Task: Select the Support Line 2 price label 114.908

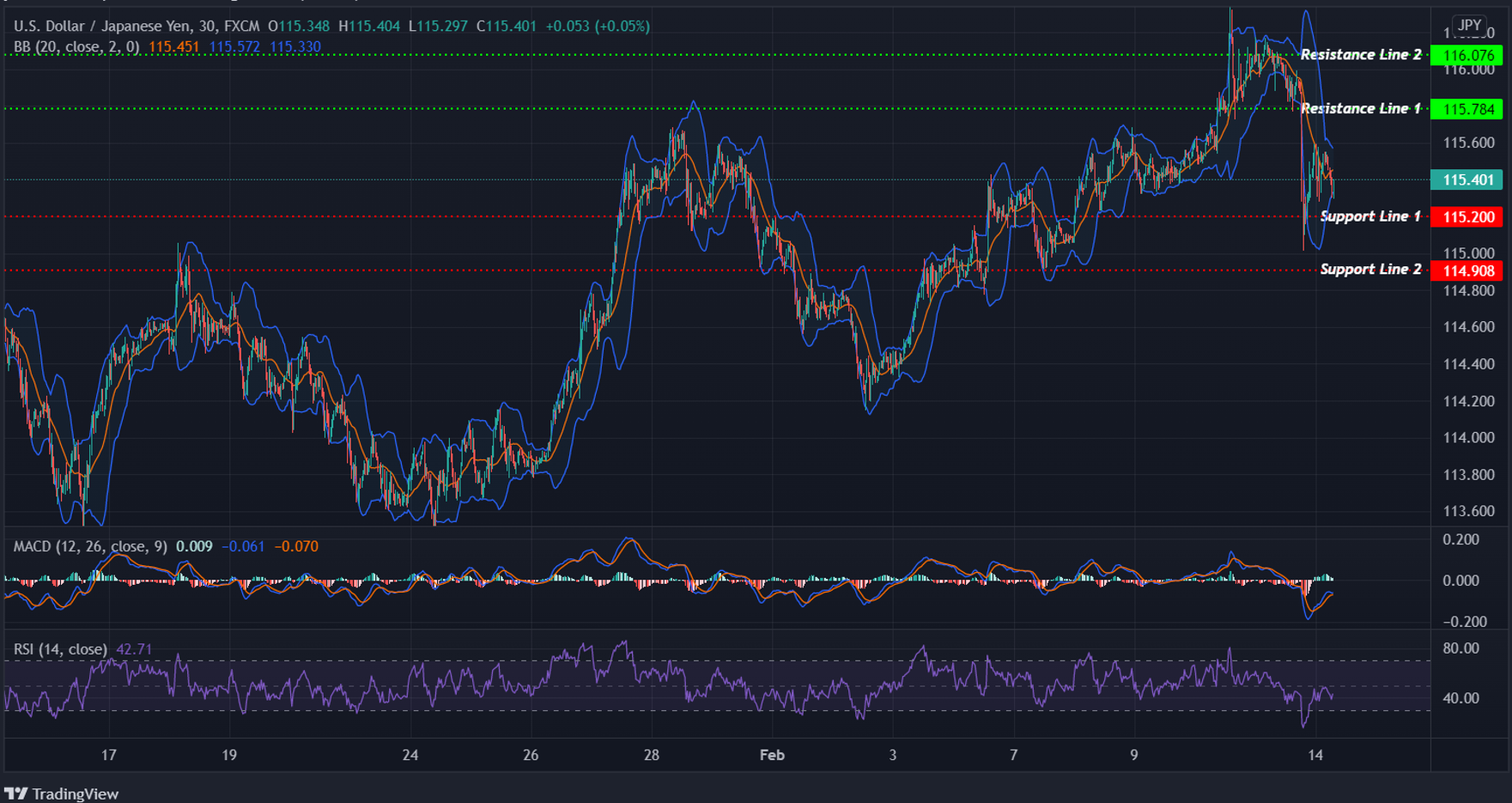Action: coord(1468,271)
